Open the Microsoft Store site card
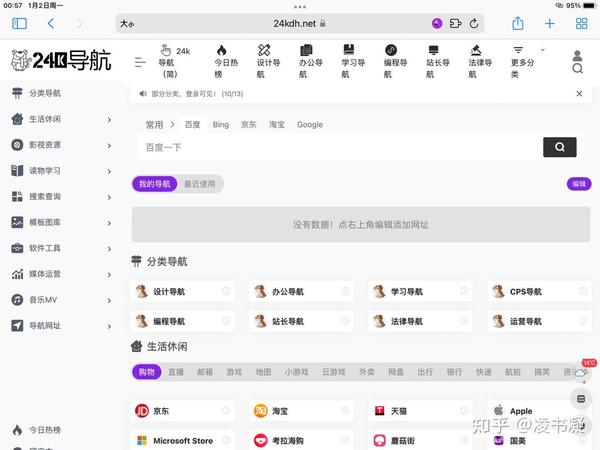The height and width of the screenshot is (450, 600). click(x=183, y=440)
